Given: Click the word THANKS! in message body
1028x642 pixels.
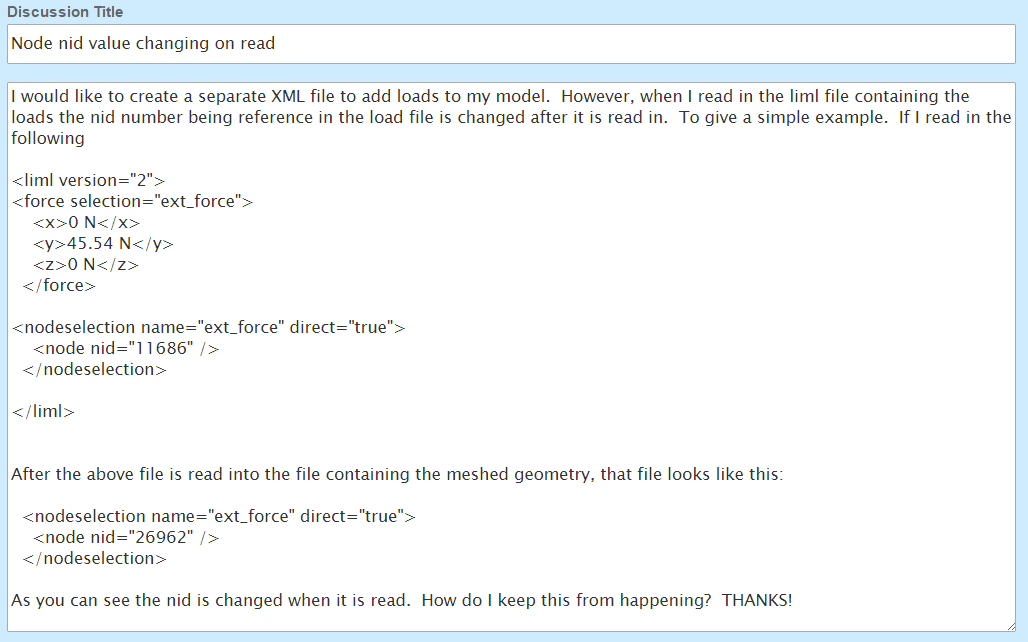Looking at the screenshot, I should pyautogui.click(x=757, y=600).
